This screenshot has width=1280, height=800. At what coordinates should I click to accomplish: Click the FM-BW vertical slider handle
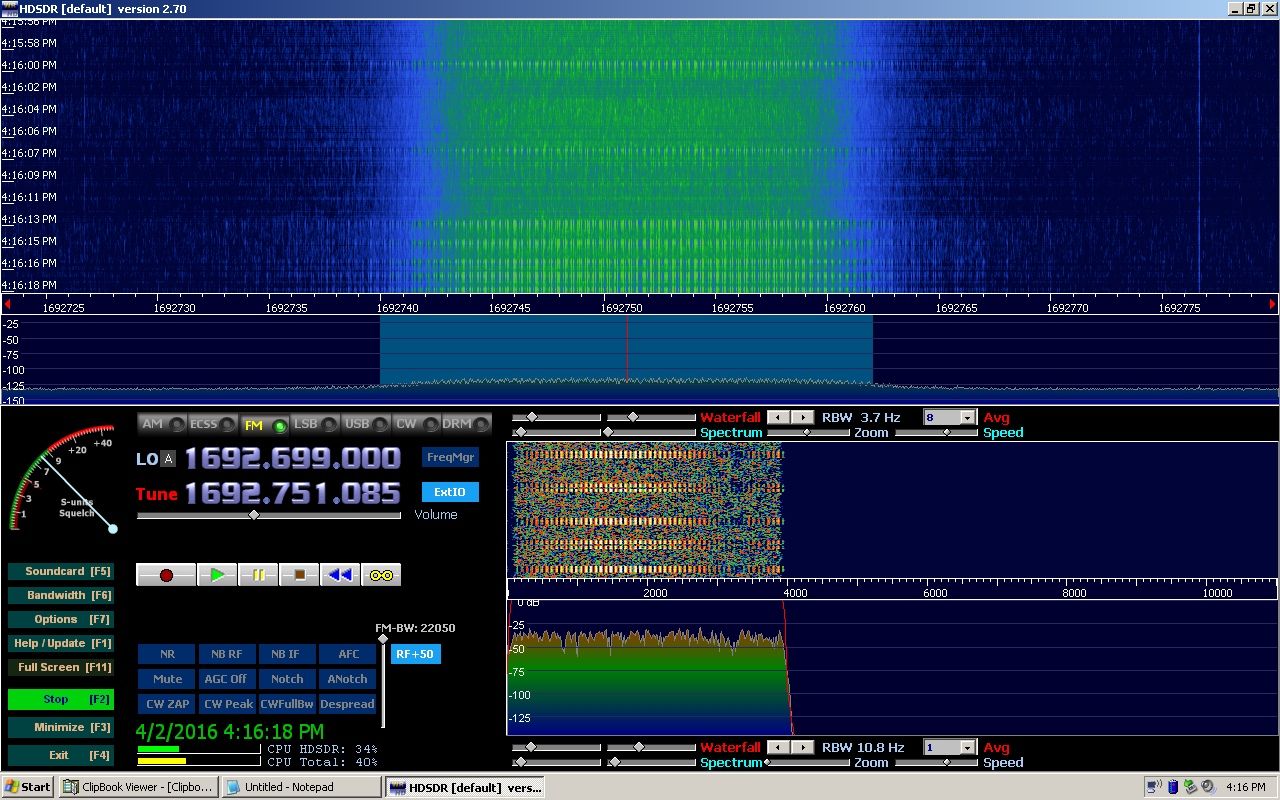pos(382,639)
